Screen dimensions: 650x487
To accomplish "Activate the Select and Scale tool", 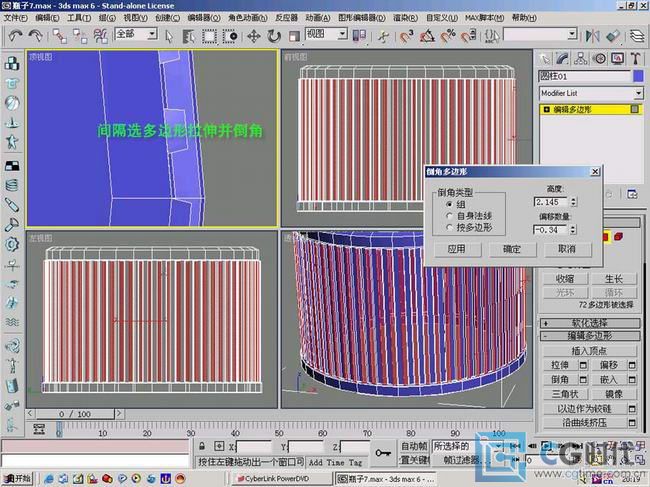I will point(294,36).
